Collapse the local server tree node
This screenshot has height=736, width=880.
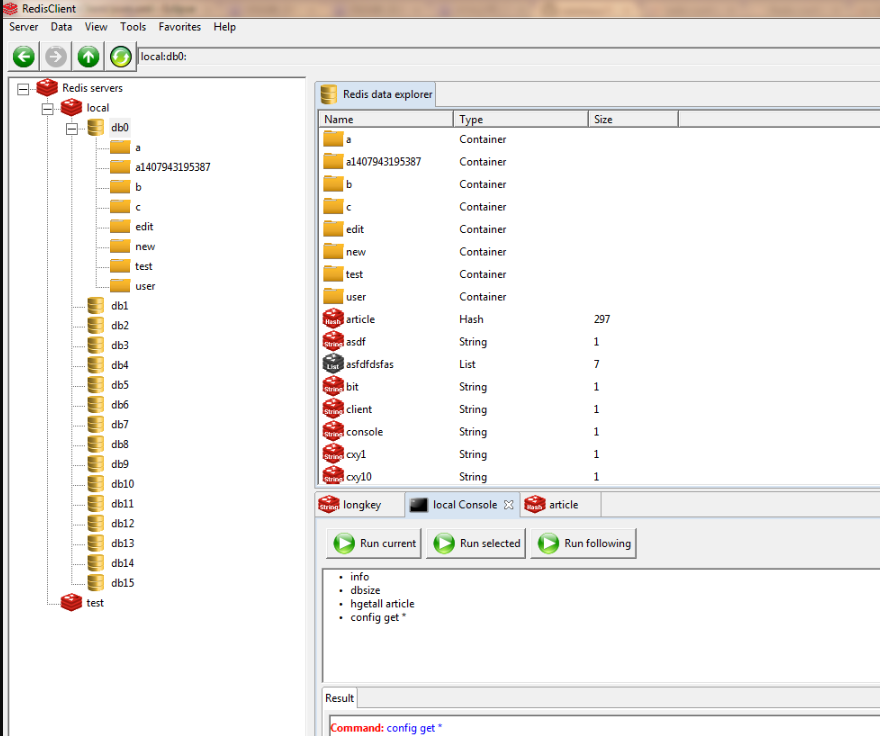point(48,108)
